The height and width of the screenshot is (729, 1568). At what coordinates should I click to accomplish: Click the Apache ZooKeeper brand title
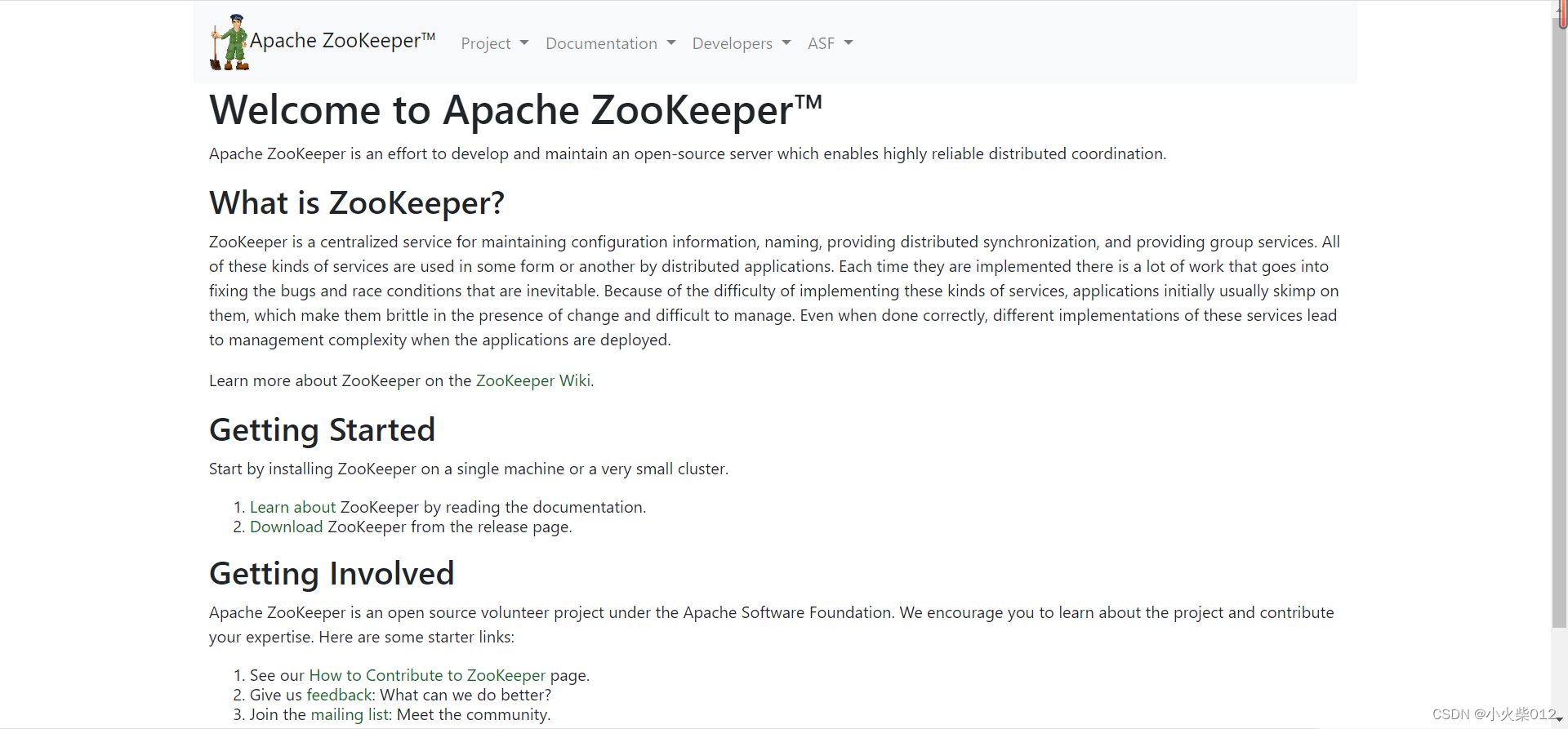[342, 41]
